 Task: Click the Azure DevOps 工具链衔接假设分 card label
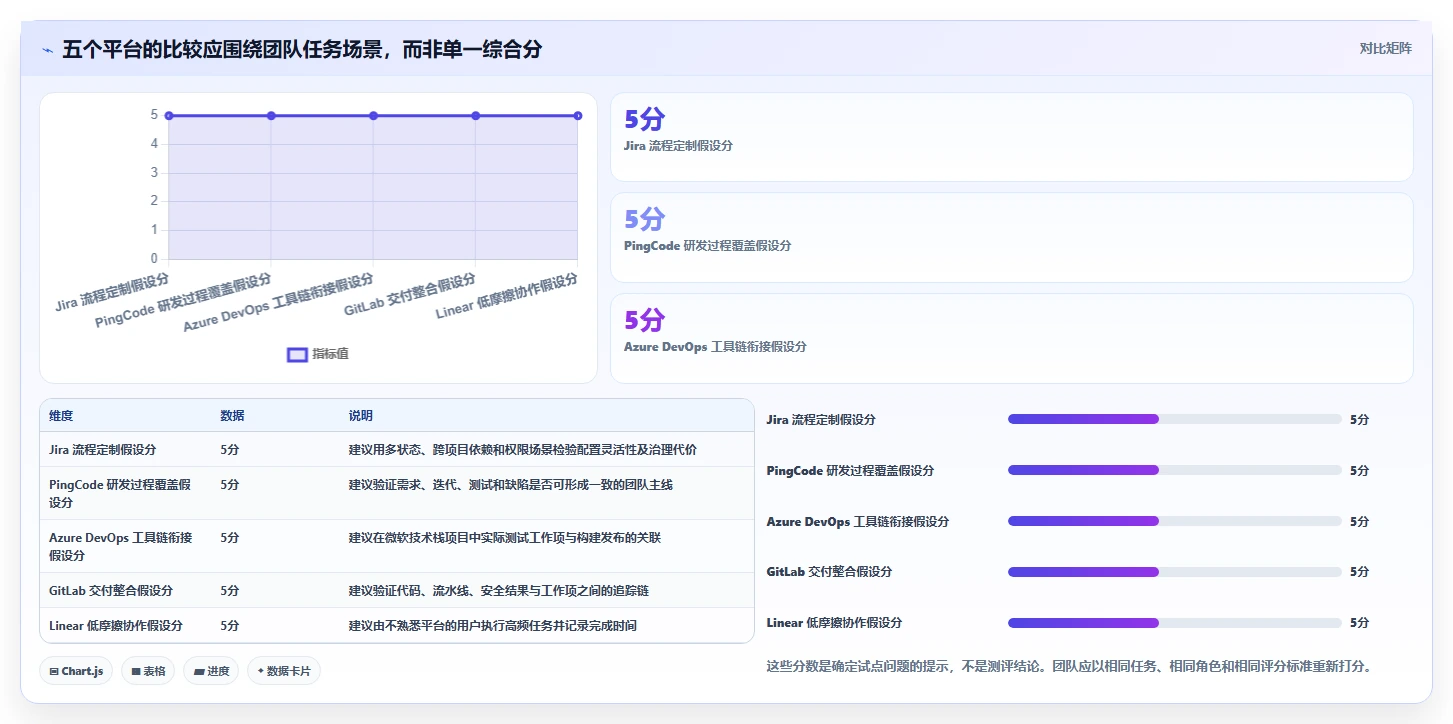point(715,347)
